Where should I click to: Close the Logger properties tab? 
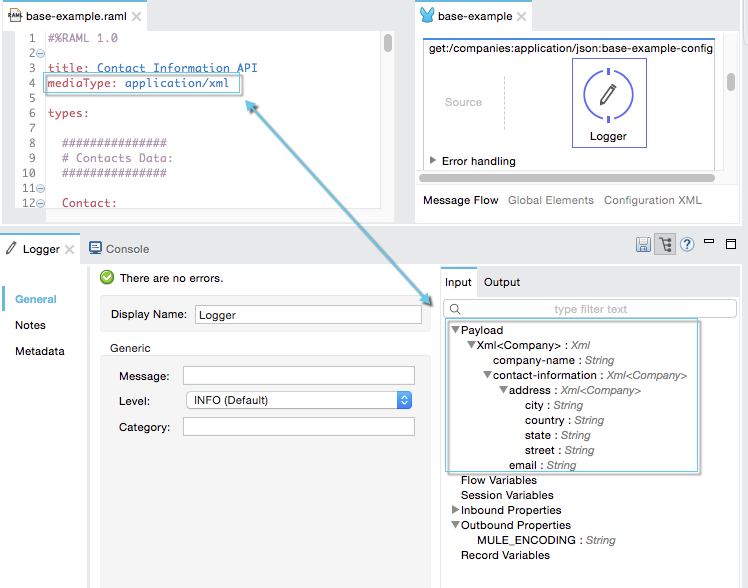[x=70, y=249]
